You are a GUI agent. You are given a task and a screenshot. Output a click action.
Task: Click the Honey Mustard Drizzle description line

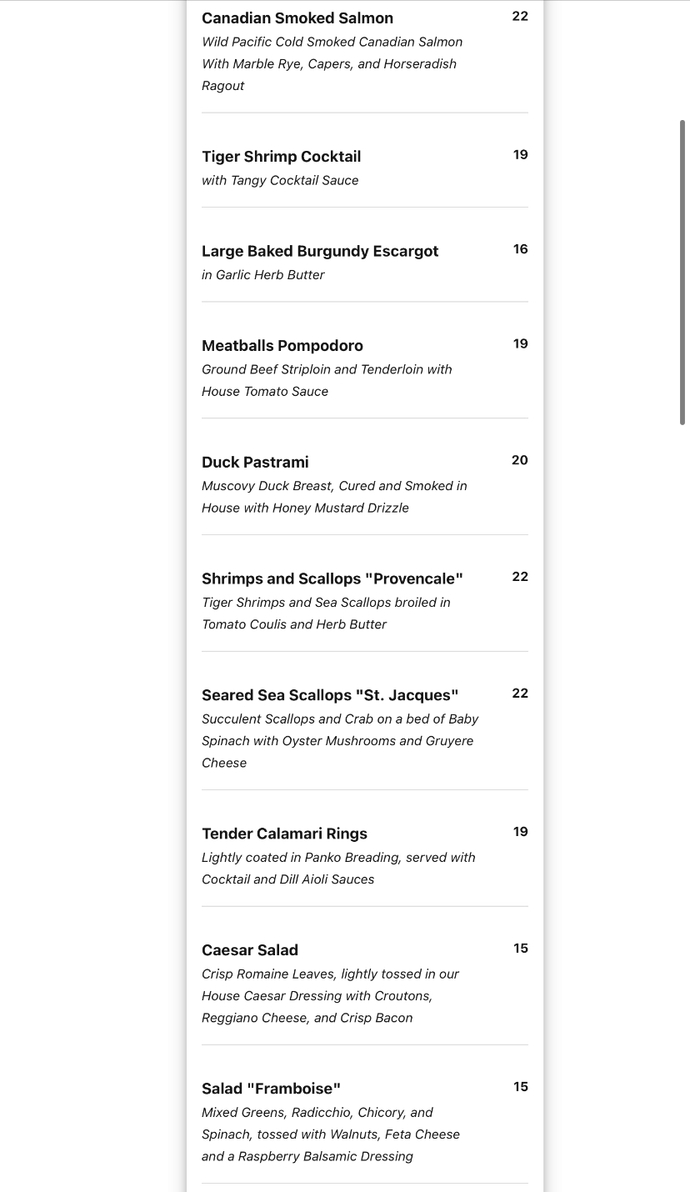pos(305,508)
